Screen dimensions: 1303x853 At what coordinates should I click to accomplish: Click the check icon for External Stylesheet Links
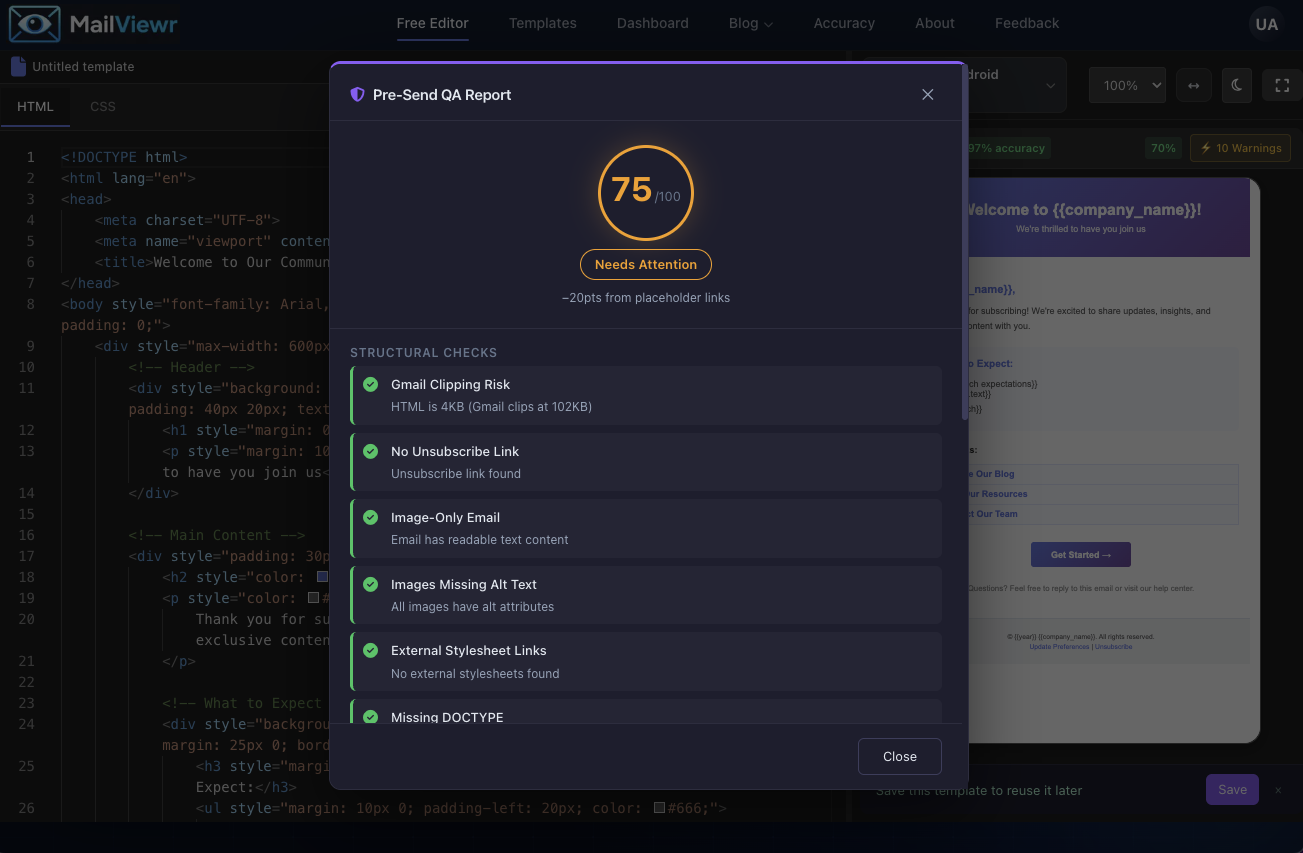pyautogui.click(x=371, y=650)
